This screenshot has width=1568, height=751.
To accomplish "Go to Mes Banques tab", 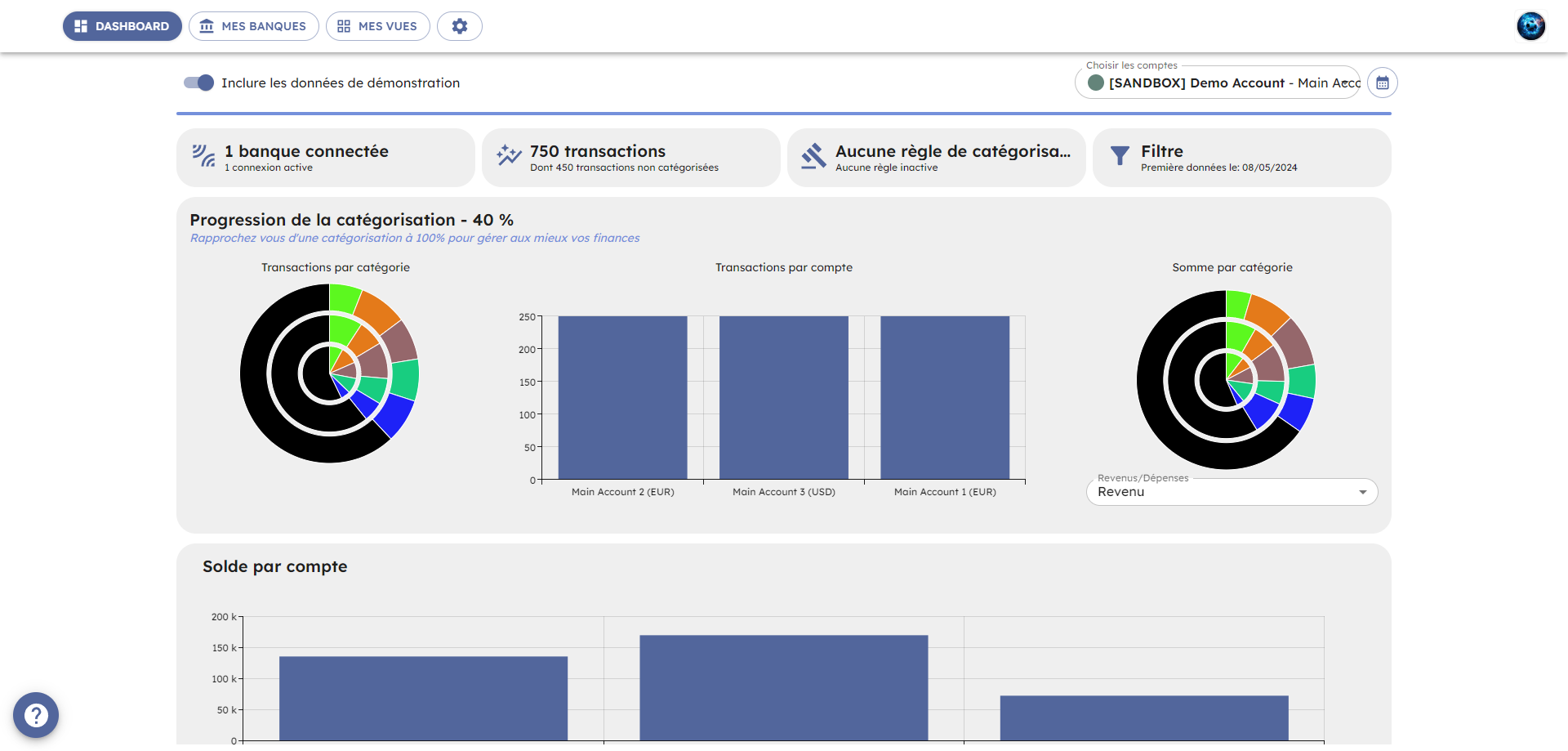I will 253,26.
